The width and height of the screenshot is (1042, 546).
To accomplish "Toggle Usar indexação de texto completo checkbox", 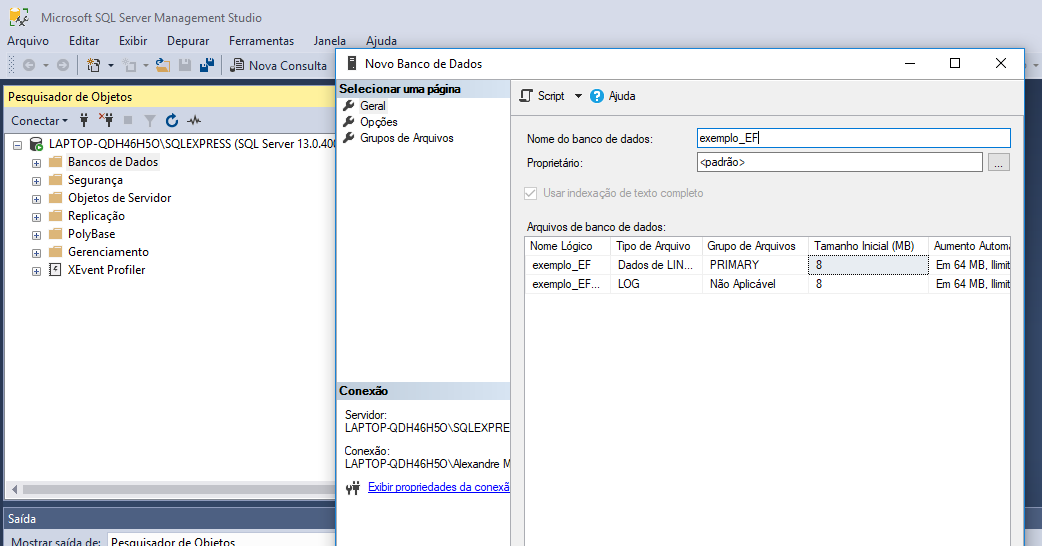I will (530, 193).
